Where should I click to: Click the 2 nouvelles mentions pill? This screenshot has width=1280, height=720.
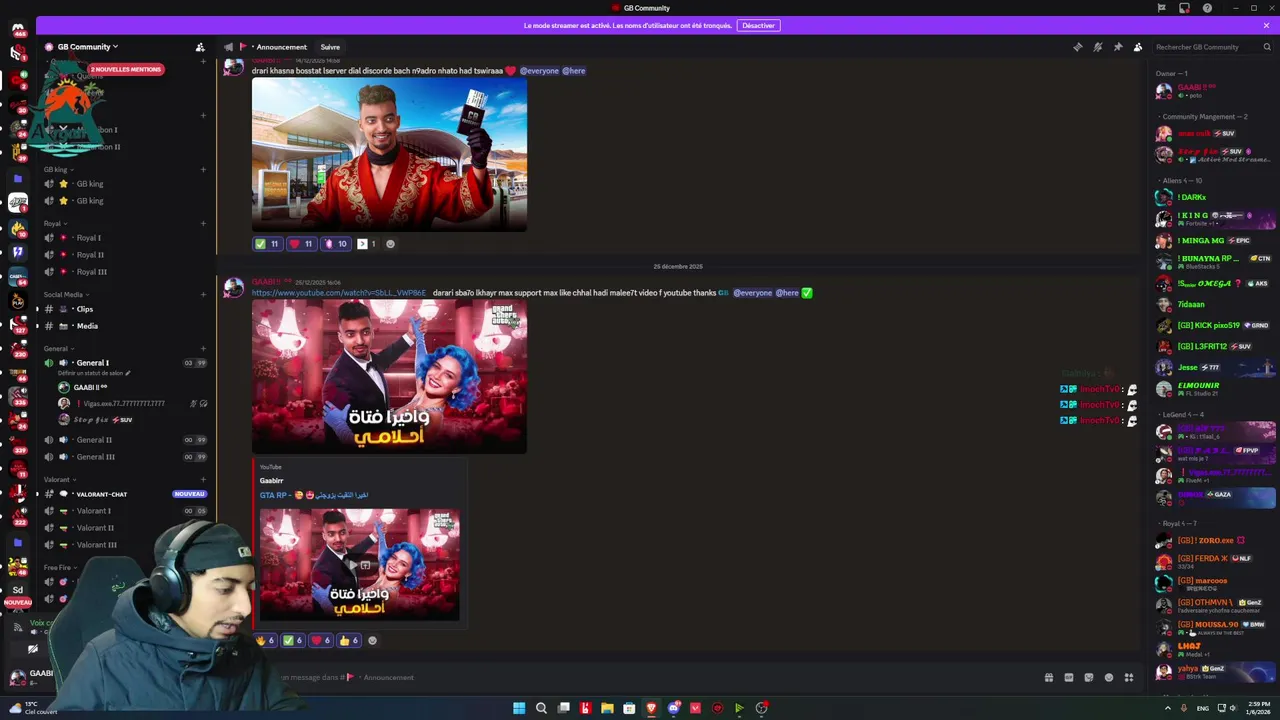[125, 69]
